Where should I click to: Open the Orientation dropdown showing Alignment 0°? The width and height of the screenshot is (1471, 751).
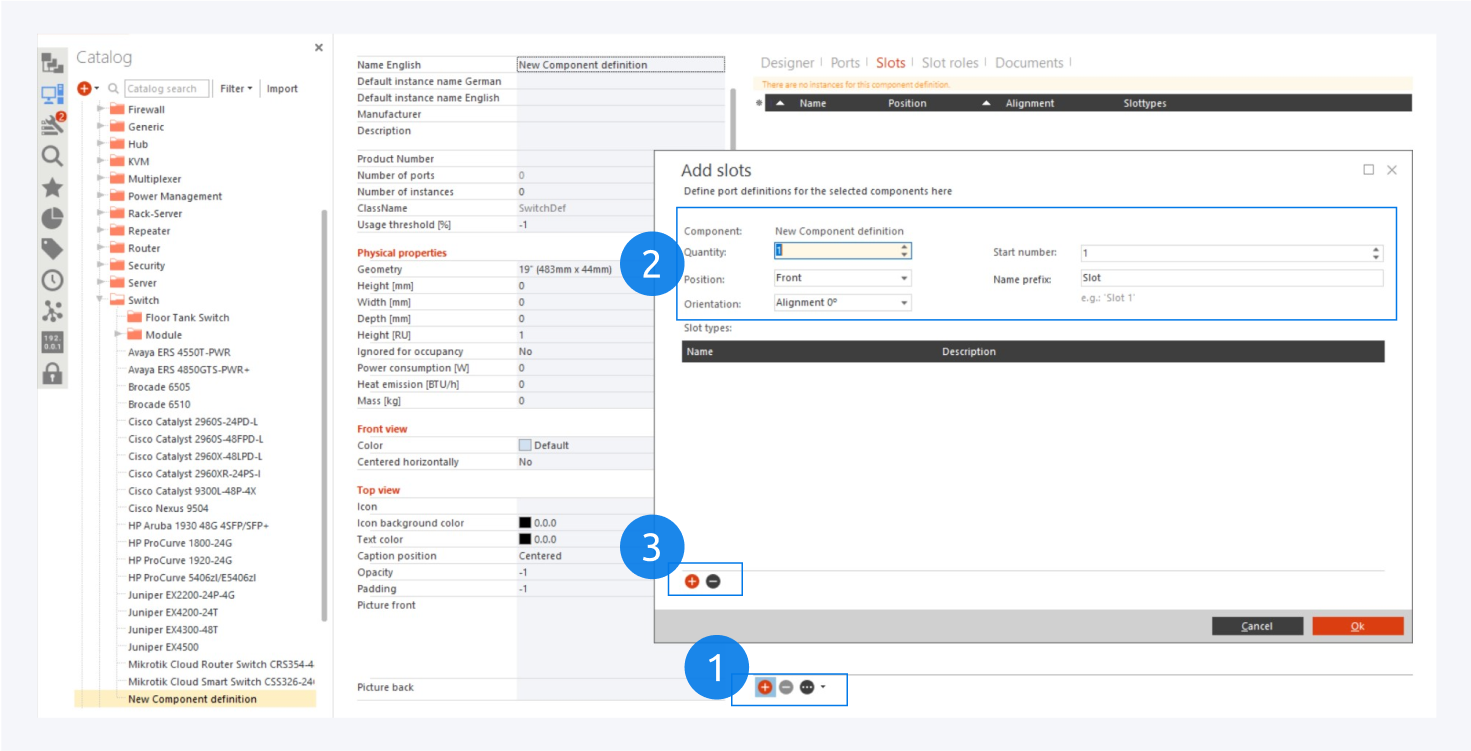point(842,302)
